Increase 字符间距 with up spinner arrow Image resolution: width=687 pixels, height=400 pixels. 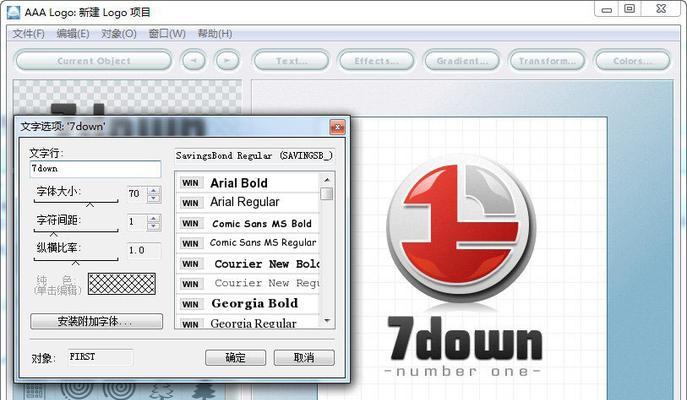tap(153, 218)
